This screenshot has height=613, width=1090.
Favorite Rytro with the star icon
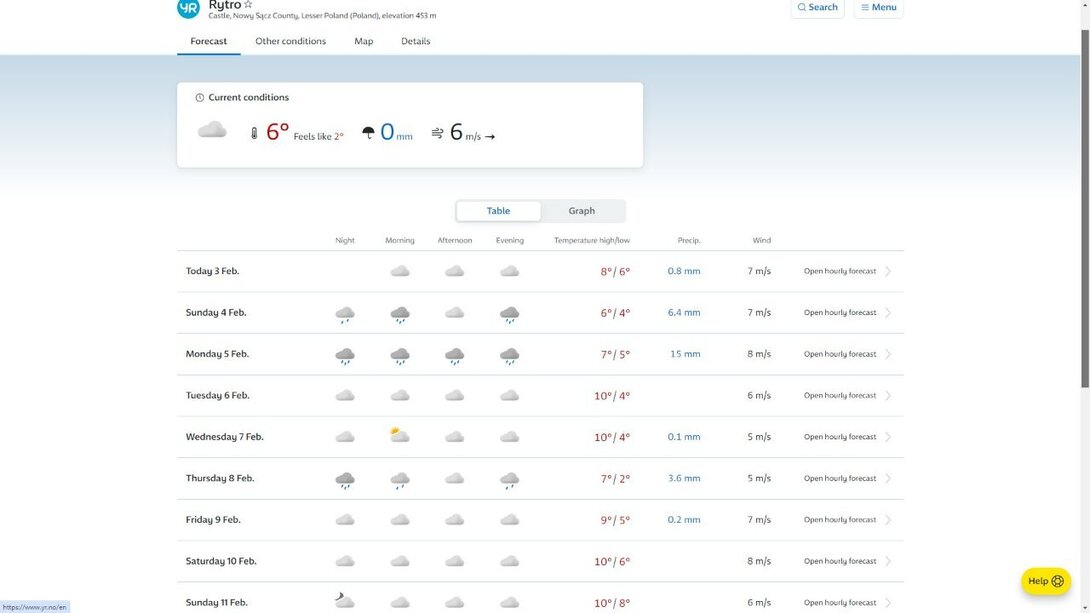(248, 4)
